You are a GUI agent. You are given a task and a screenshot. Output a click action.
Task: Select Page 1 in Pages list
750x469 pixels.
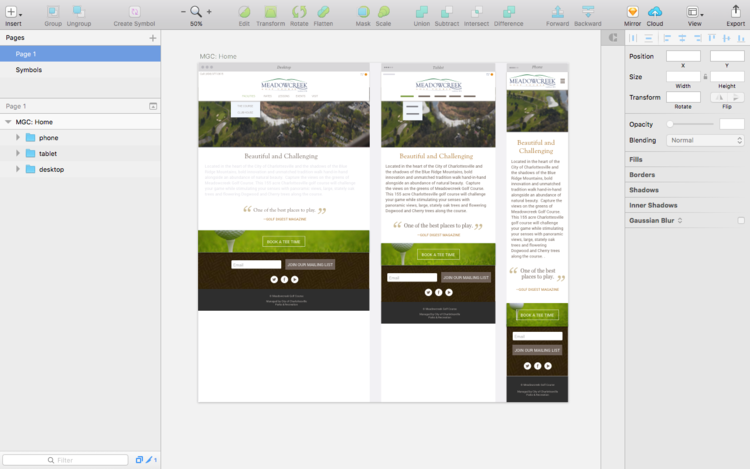coord(80,54)
